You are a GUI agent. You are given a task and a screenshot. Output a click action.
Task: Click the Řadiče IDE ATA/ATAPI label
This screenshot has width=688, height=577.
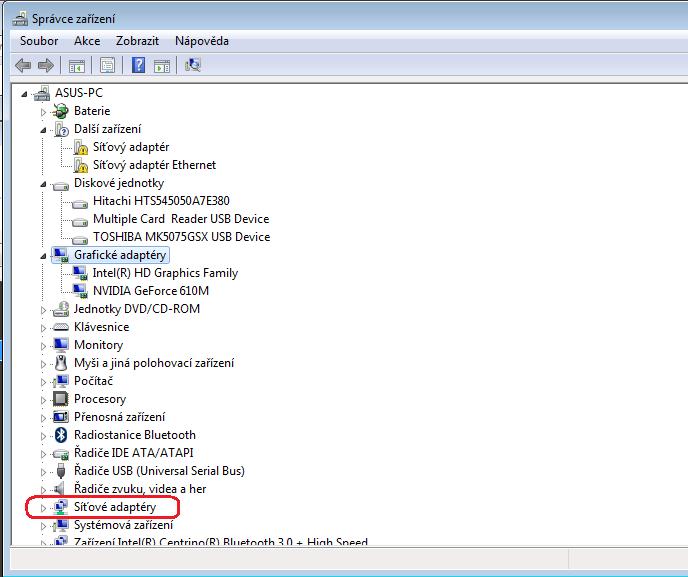pos(133,453)
